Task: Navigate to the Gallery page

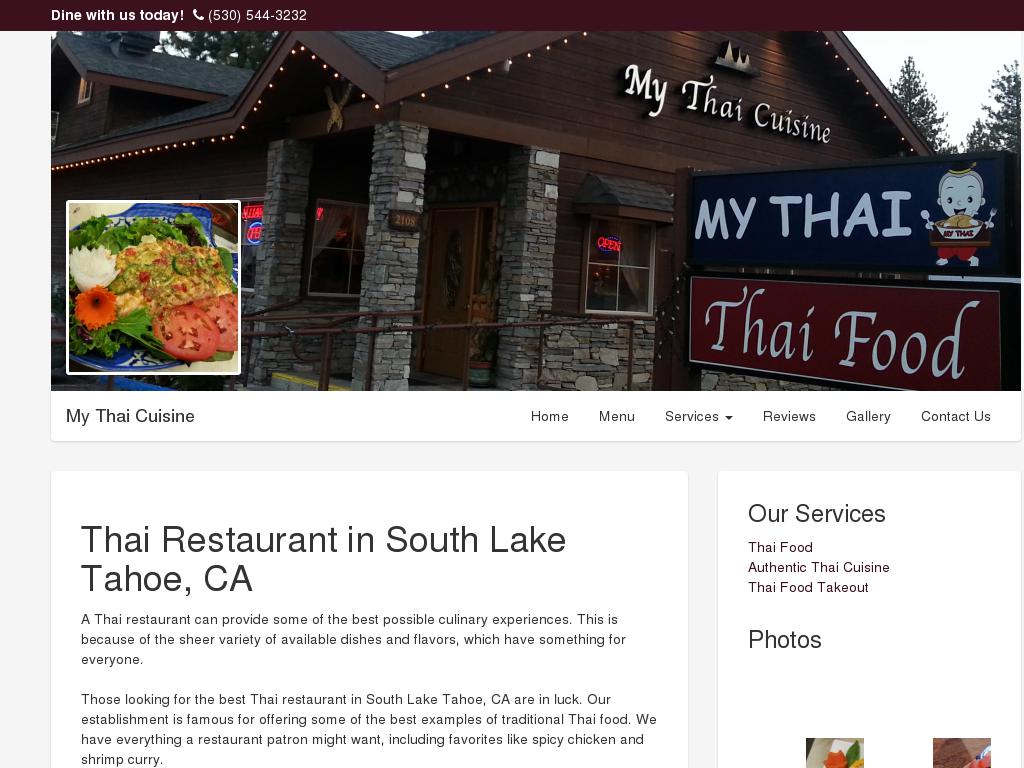Action: 868,416
